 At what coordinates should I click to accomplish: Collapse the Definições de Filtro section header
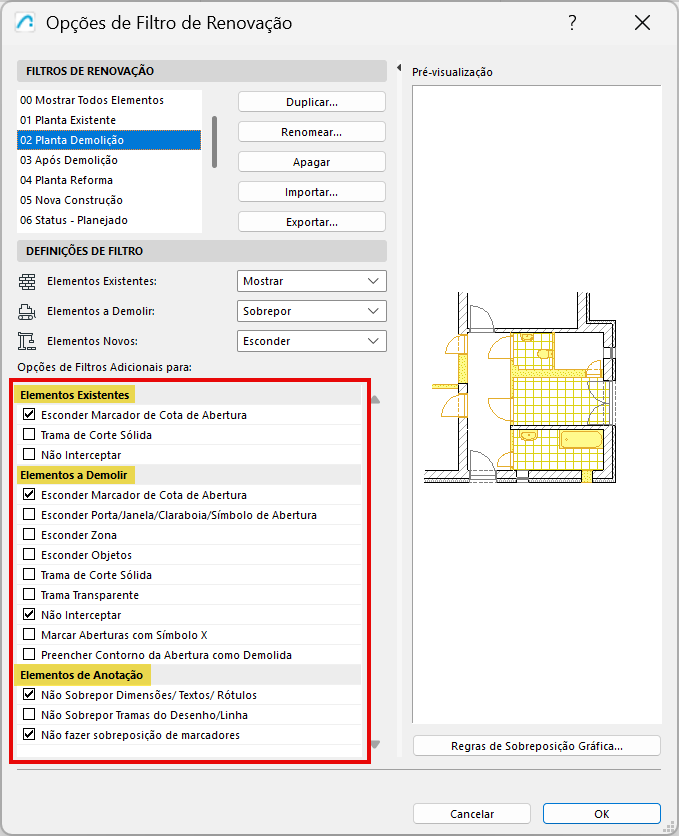(201, 251)
